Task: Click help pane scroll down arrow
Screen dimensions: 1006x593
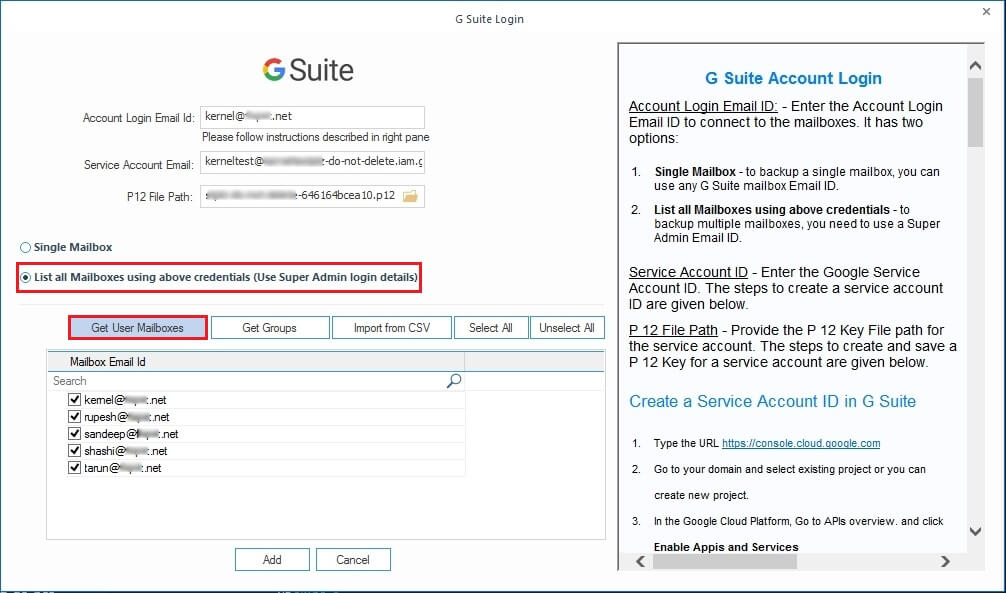Action: coord(975,531)
